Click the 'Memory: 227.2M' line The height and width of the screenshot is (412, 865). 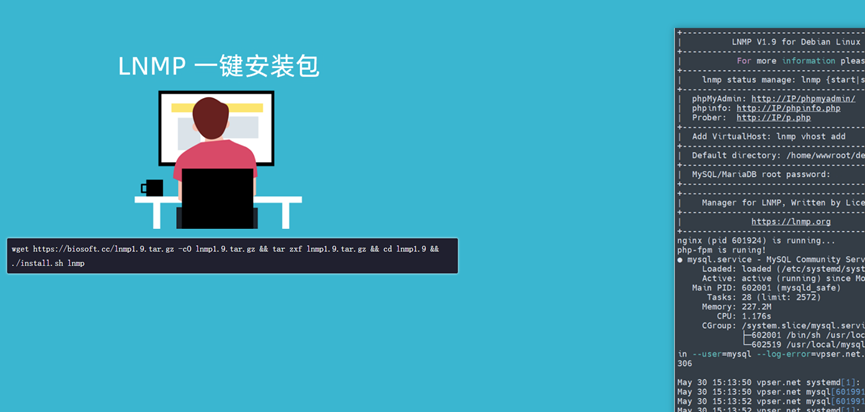click(x=736, y=307)
